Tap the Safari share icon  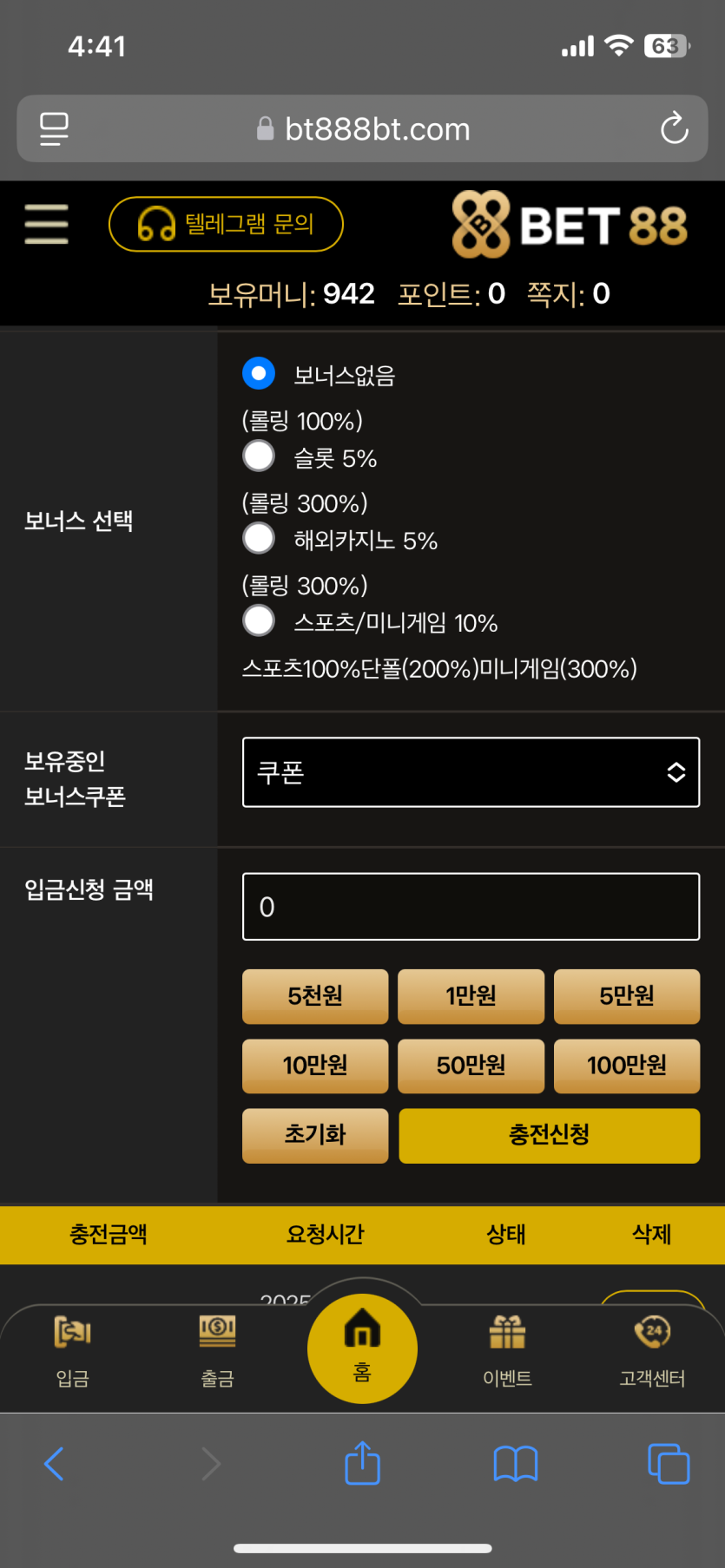pos(362,1463)
